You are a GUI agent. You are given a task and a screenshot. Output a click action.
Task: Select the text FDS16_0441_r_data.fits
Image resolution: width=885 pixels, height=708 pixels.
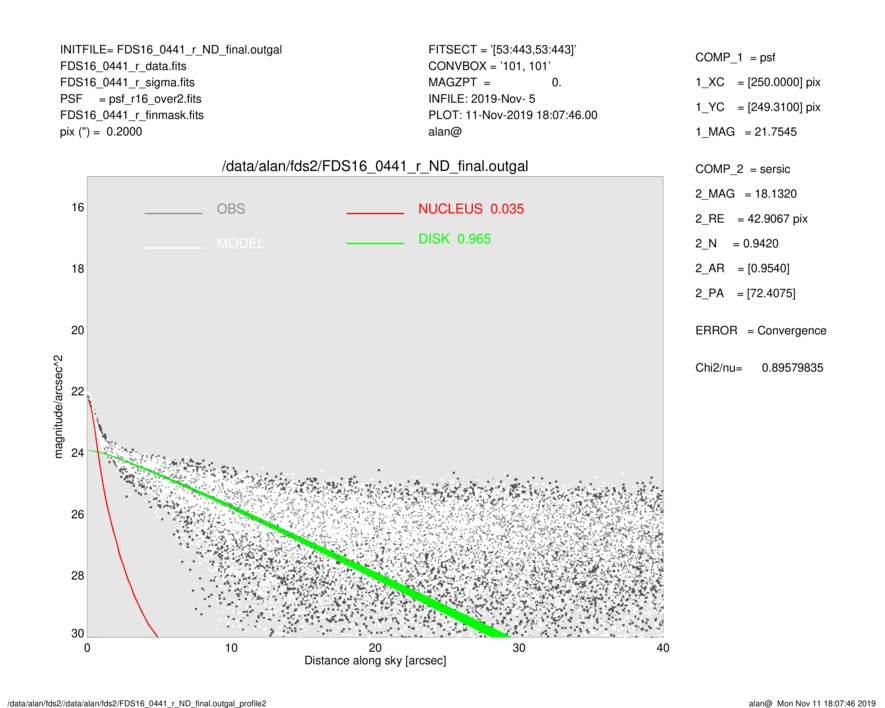click(123, 66)
